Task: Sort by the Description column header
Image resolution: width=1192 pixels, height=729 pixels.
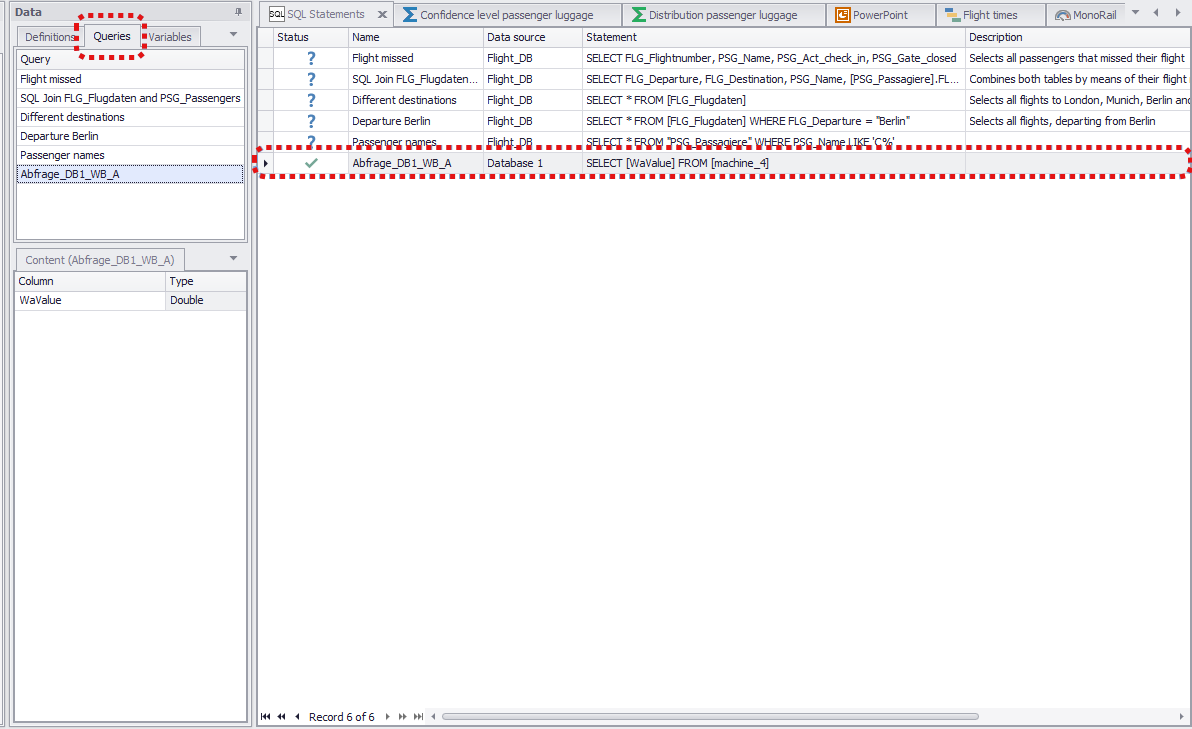Action: (1078, 37)
